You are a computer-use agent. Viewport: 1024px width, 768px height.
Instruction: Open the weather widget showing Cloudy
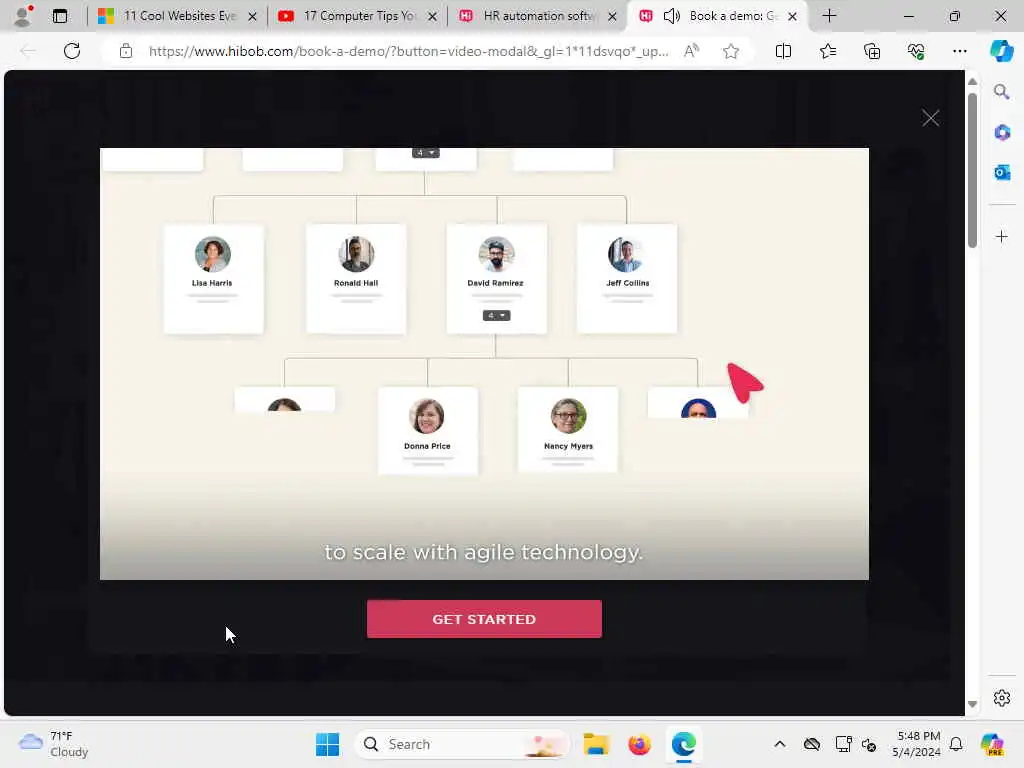coord(54,744)
